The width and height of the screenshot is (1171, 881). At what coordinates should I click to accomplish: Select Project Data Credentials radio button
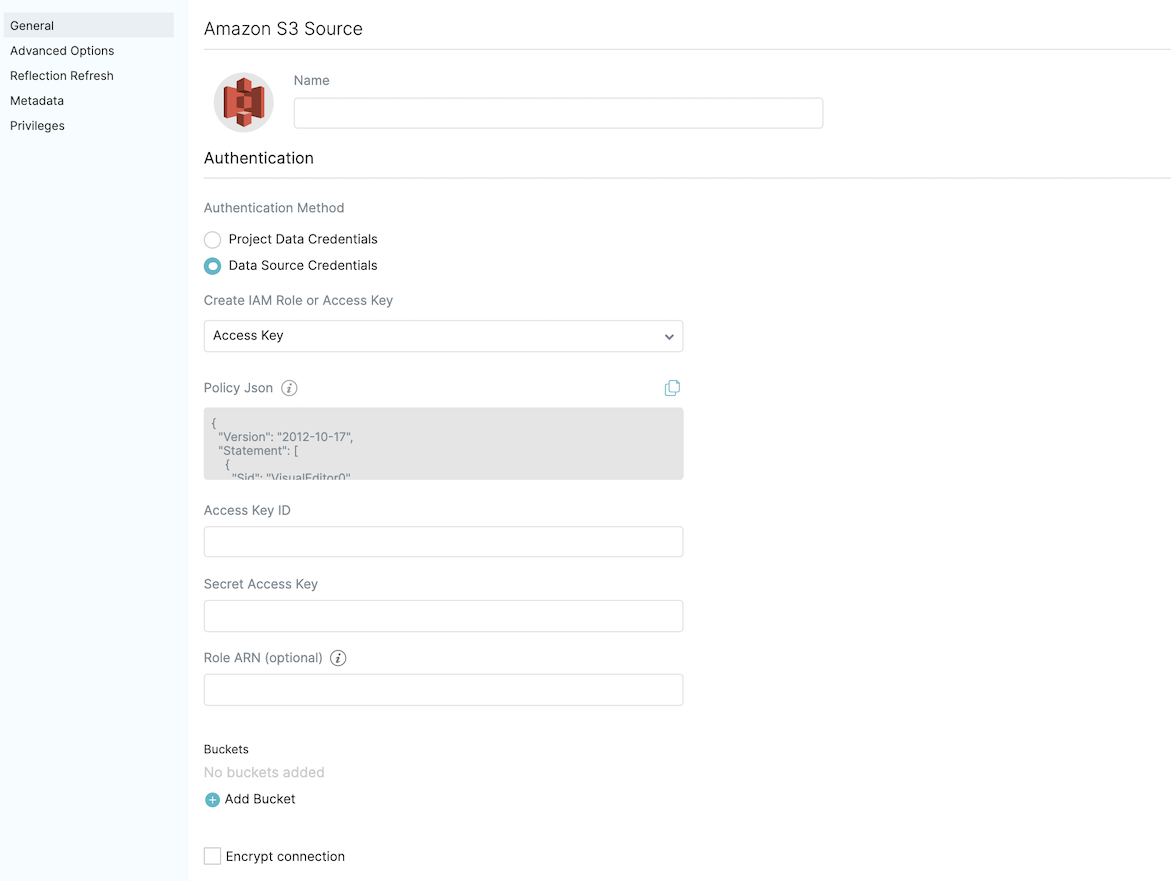(212, 240)
